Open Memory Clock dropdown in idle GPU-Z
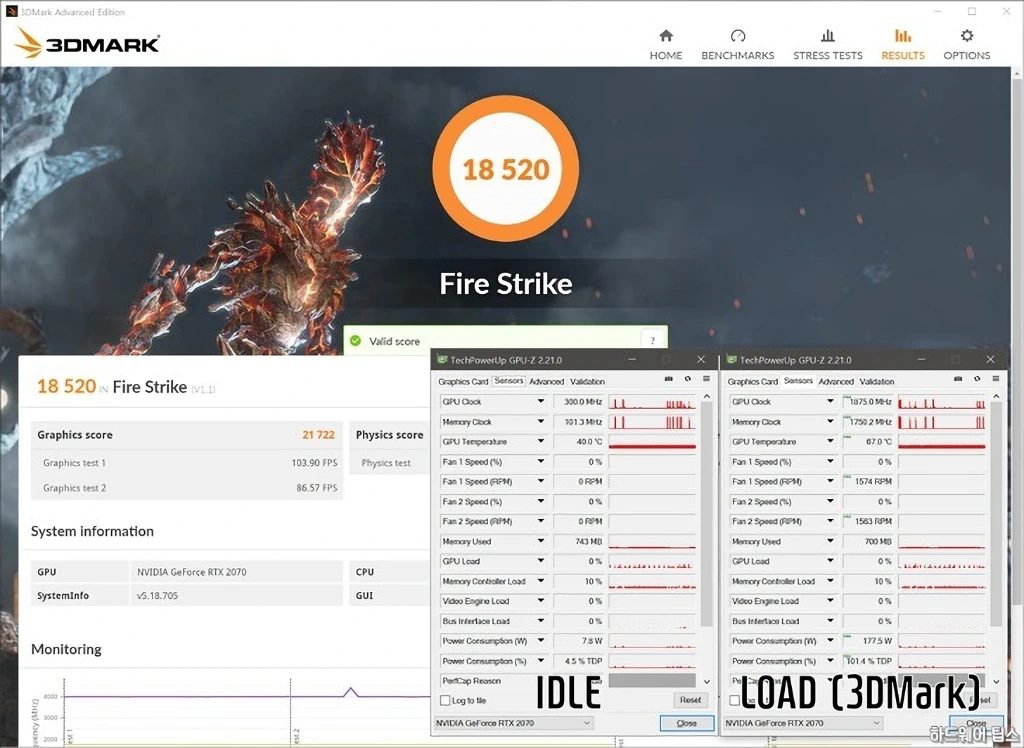Screen dimensions: 1024x748 (541, 422)
